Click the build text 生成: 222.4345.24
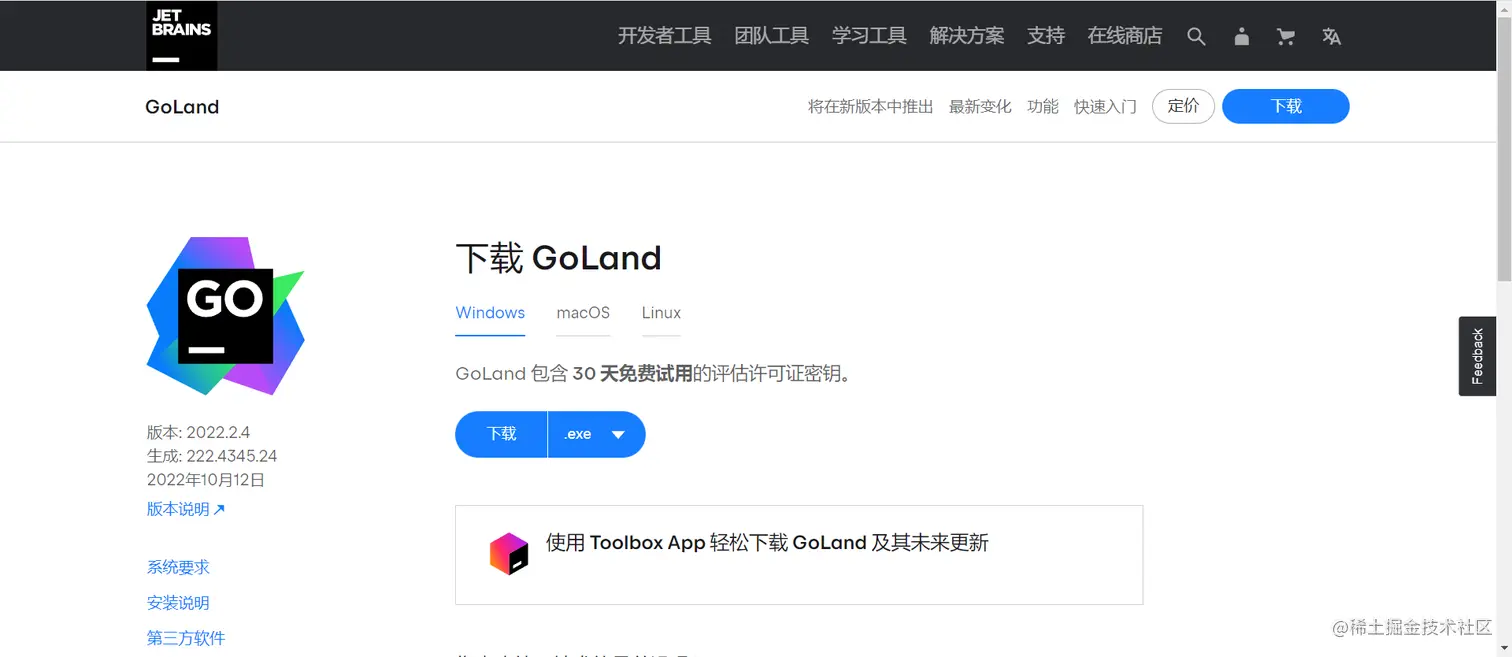 pyautogui.click(x=212, y=456)
